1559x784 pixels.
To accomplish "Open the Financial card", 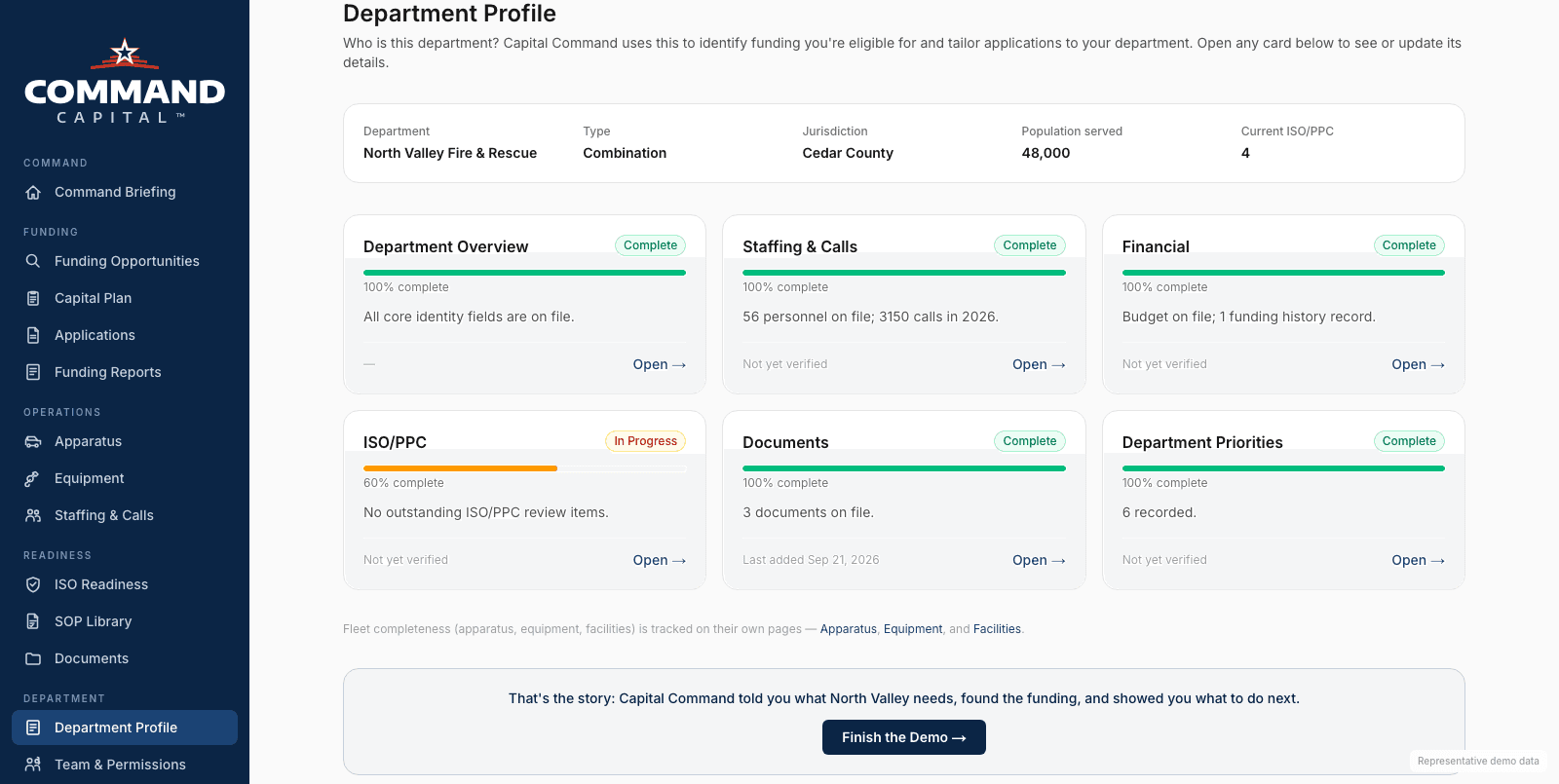I will (x=1418, y=364).
